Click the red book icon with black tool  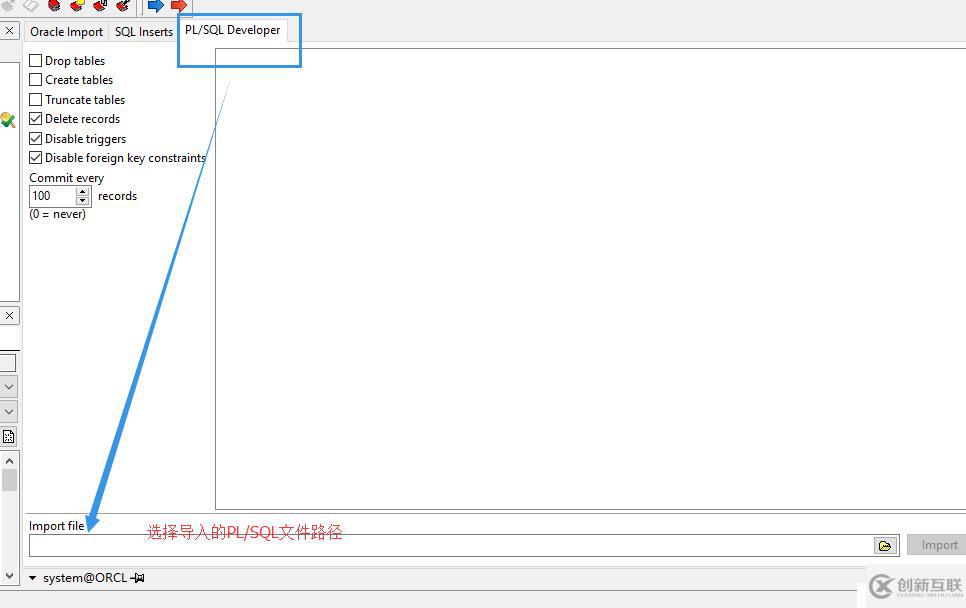click(x=123, y=6)
